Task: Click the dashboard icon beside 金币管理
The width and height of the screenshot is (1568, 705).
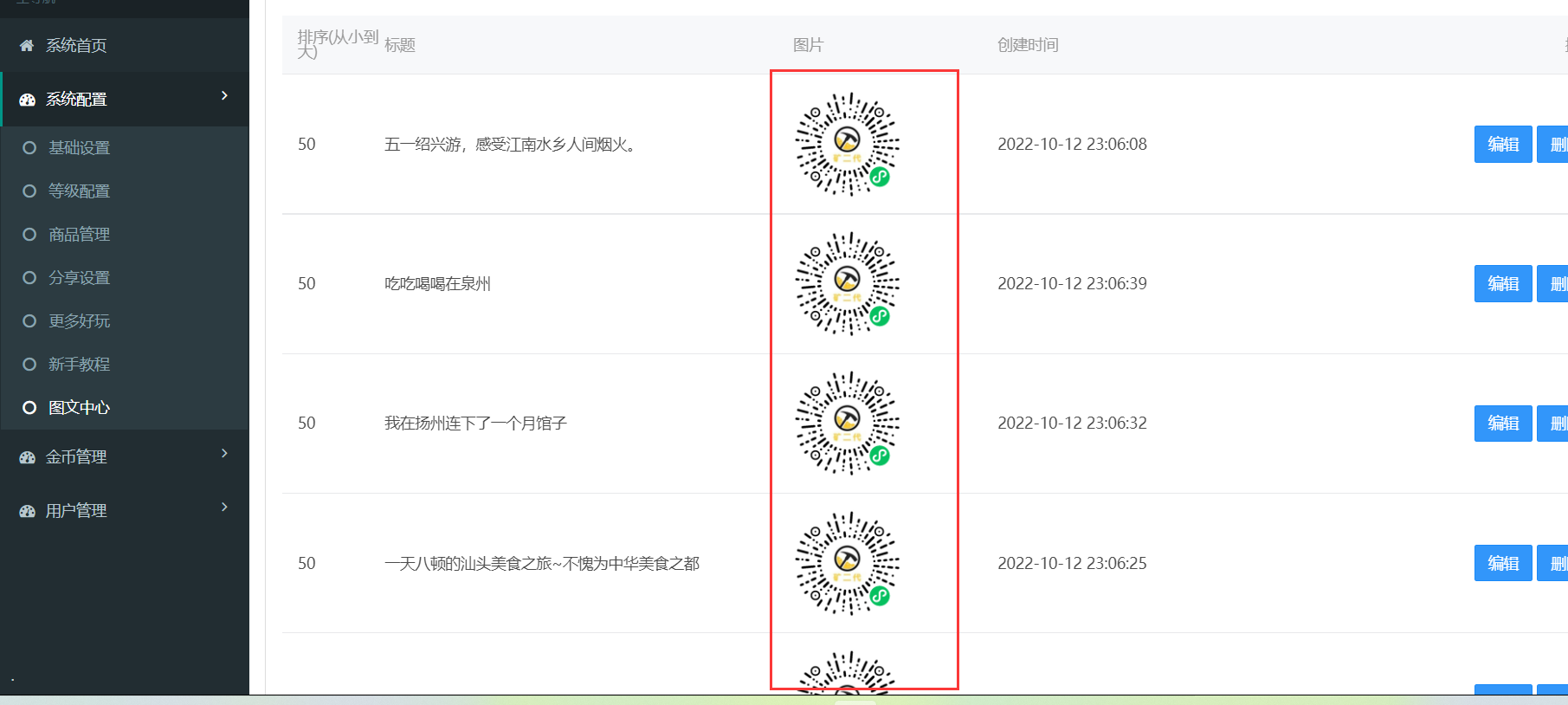Action: (x=28, y=457)
